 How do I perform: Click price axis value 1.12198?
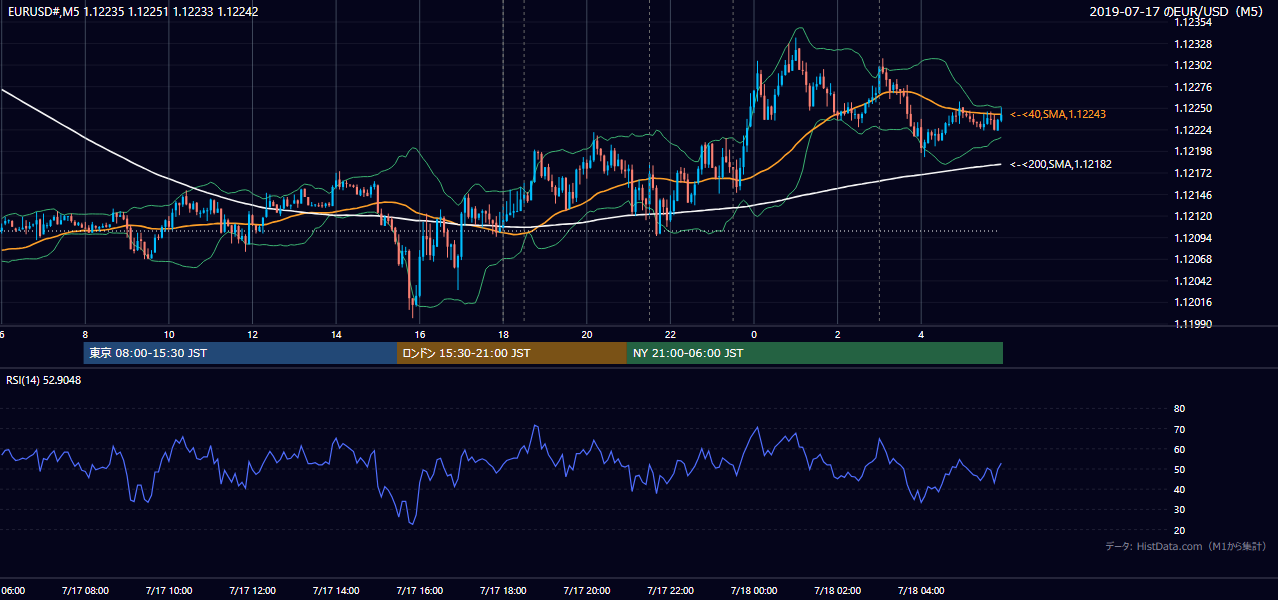click(1194, 152)
